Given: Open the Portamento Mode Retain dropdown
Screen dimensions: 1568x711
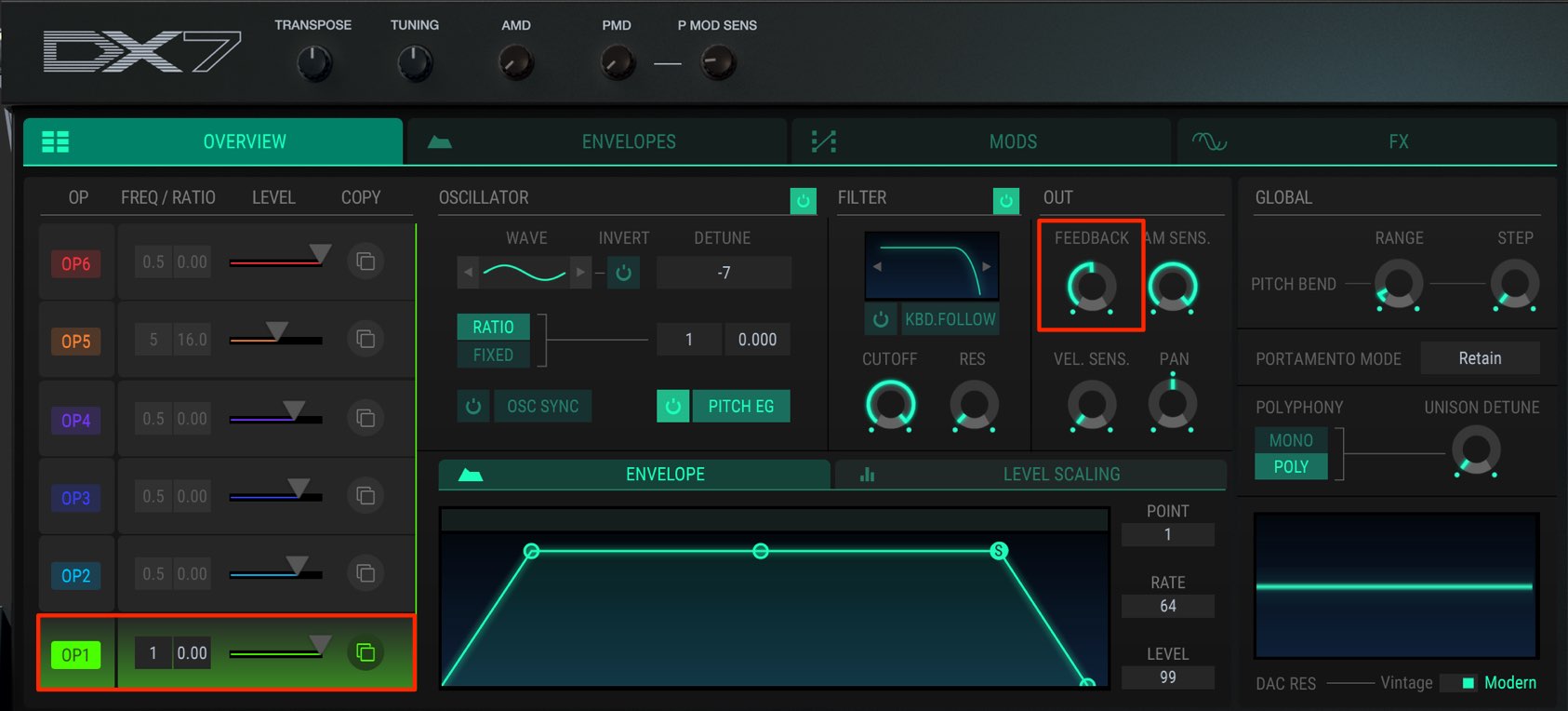Looking at the screenshot, I should 1480,358.
